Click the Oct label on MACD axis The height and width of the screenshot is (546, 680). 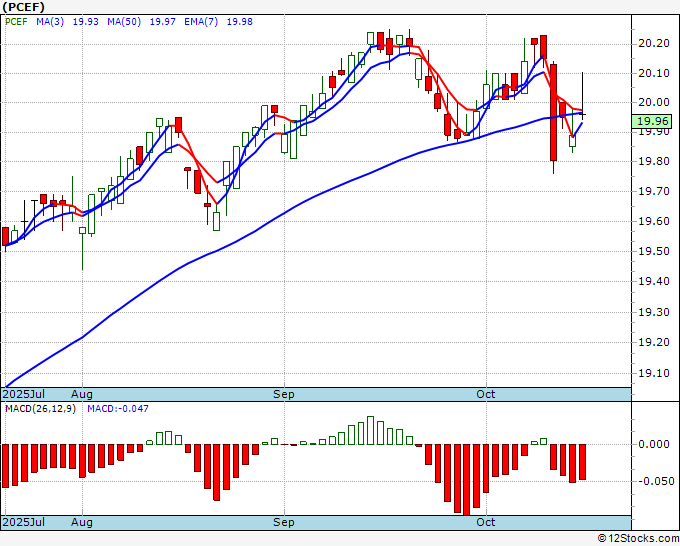click(486, 522)
